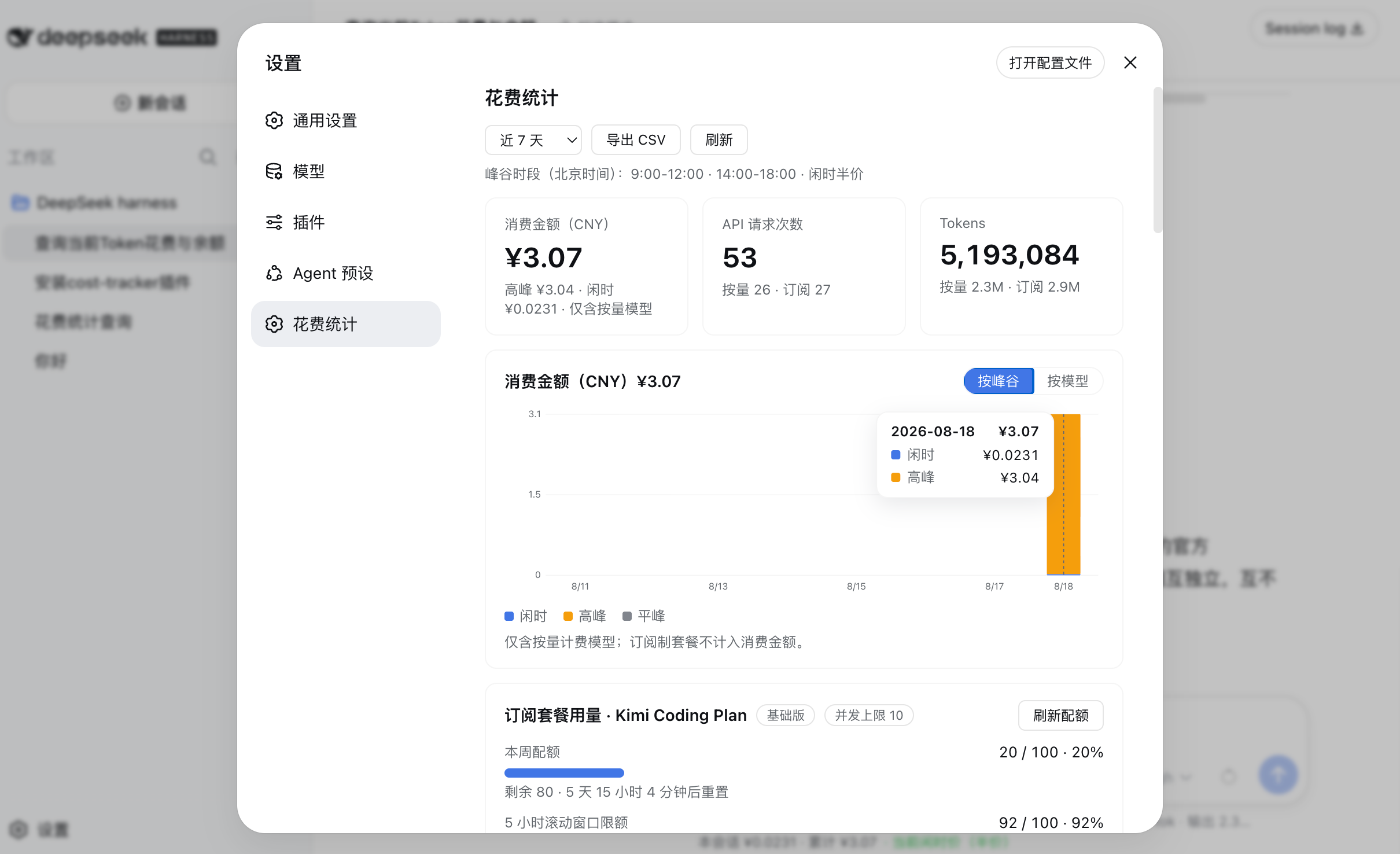Image resolution: width=1400 pixels, height=854 pixels.
Task: Click 剩余 80 reset countdown text
Action: (616, 792)
